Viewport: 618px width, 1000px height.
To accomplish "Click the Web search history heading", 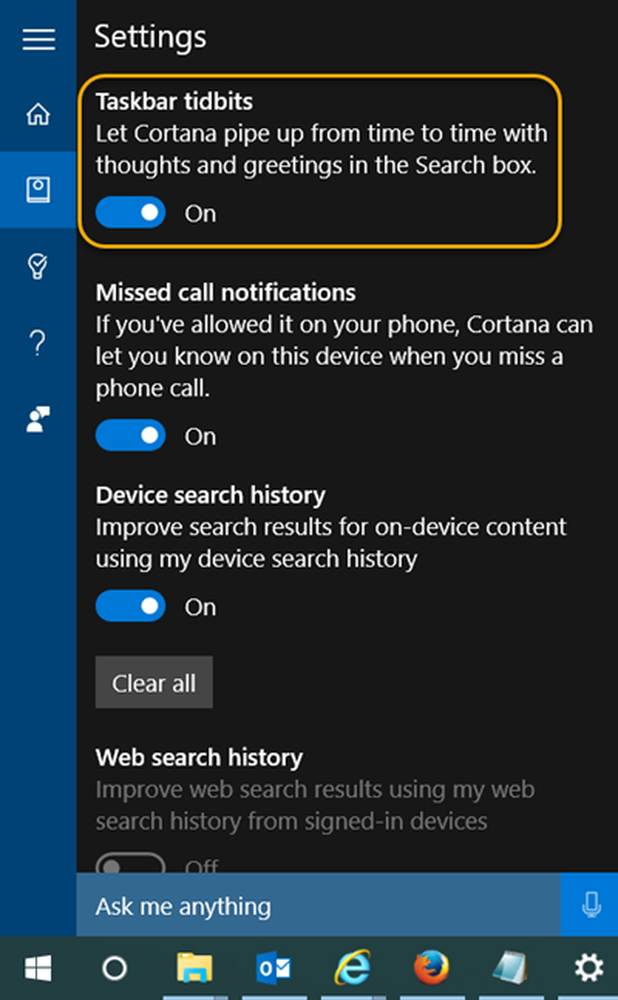I will [199, 758].
